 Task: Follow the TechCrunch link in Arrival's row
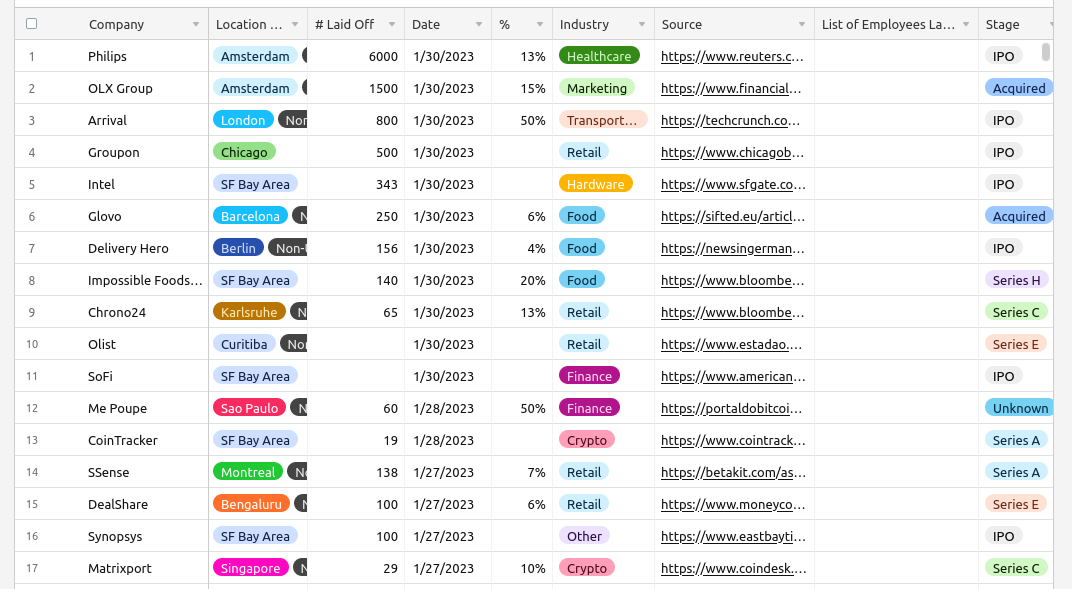pos(730,120)
